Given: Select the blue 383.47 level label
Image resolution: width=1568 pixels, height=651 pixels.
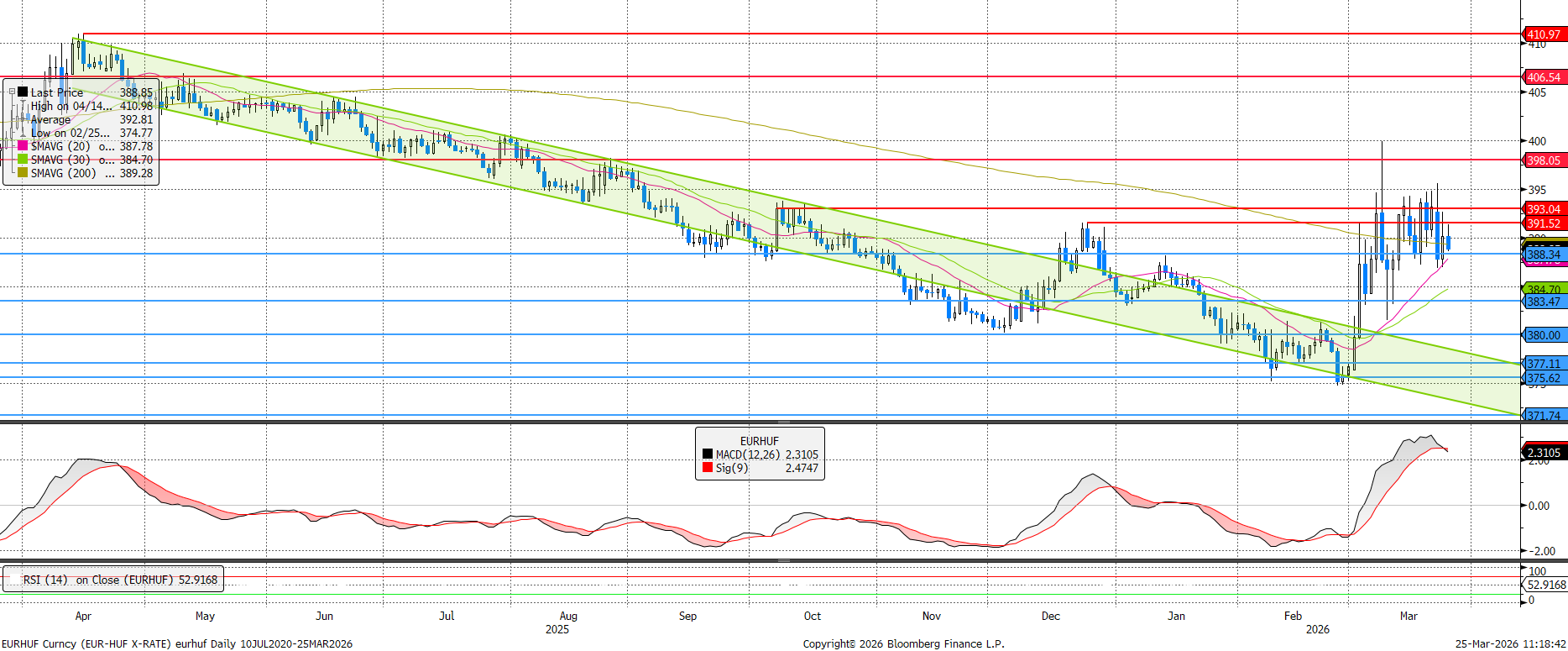Looking at the screenshot, I should tap(1543, 302).
